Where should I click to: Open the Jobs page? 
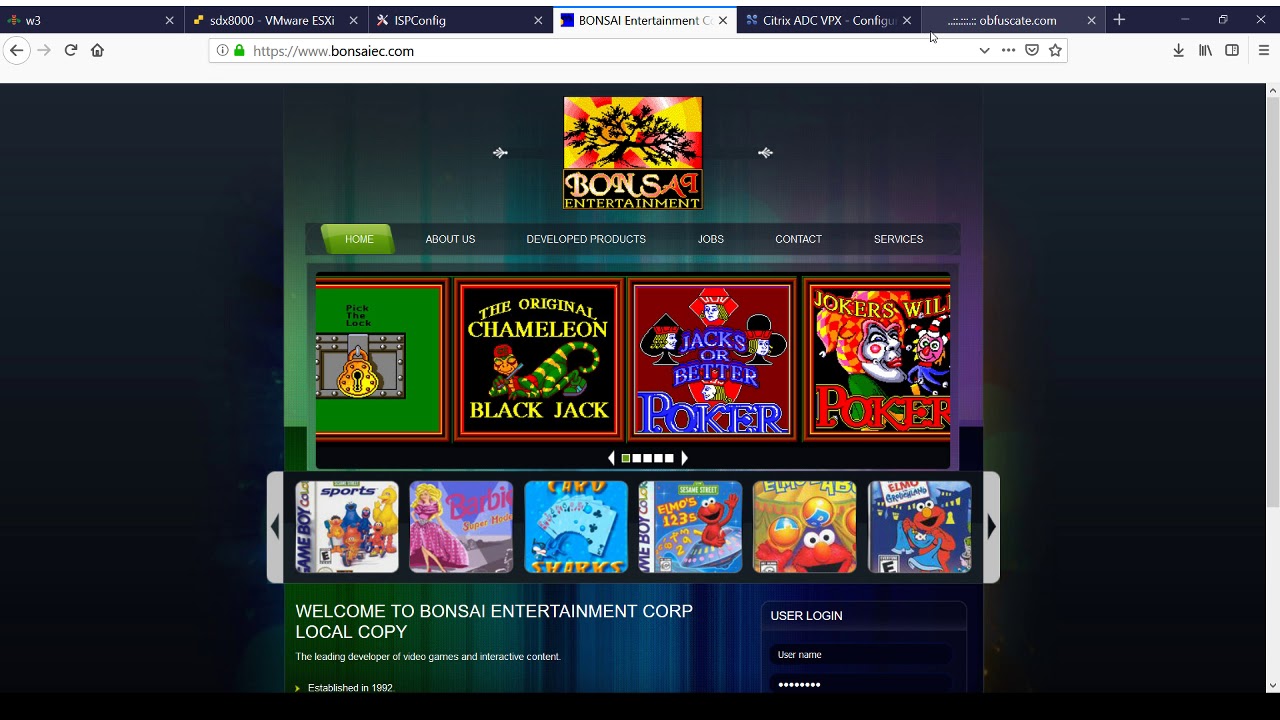[711, 239]
